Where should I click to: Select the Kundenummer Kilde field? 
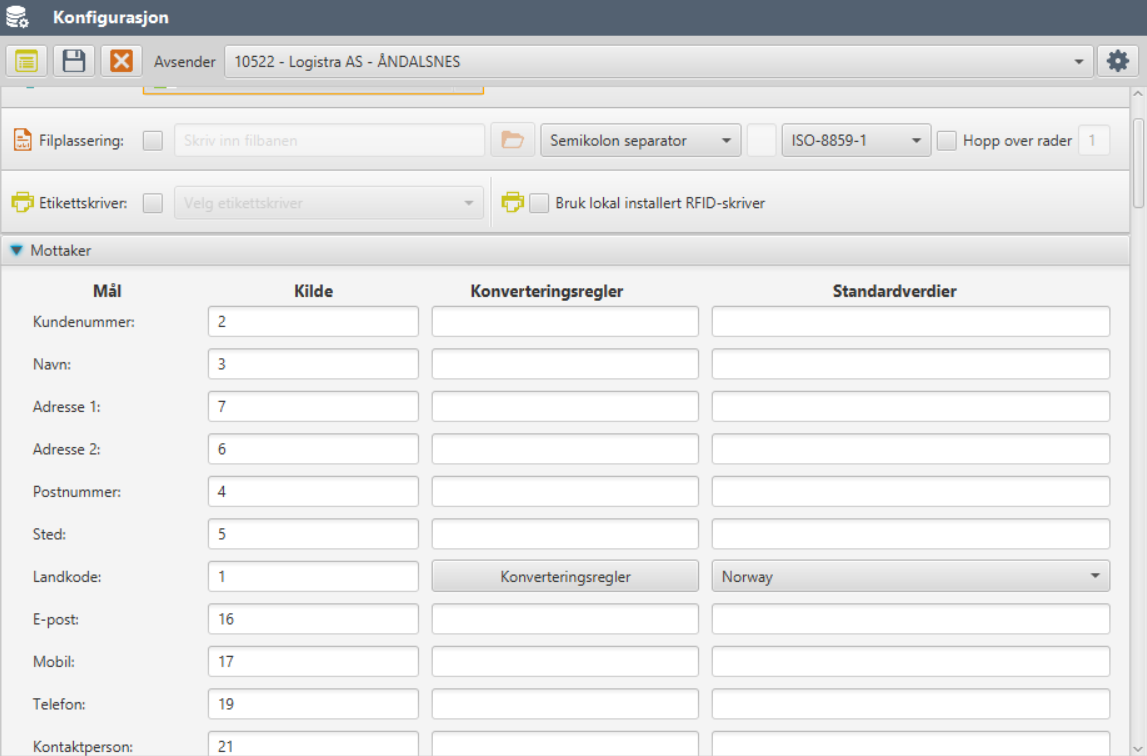[x=312, y=320]
